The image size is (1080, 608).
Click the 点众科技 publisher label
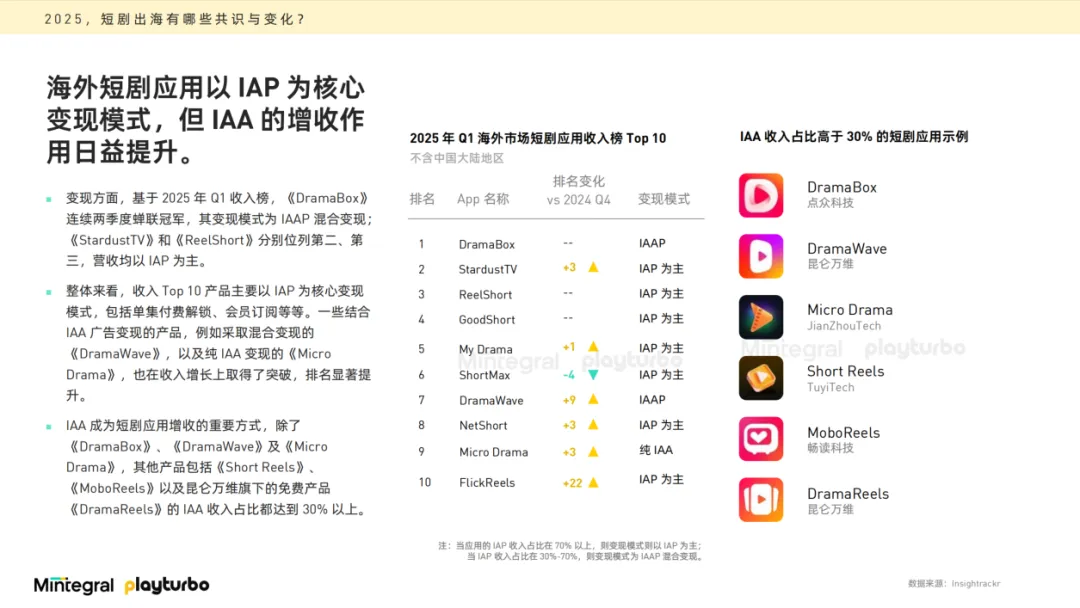coord(831,203)
